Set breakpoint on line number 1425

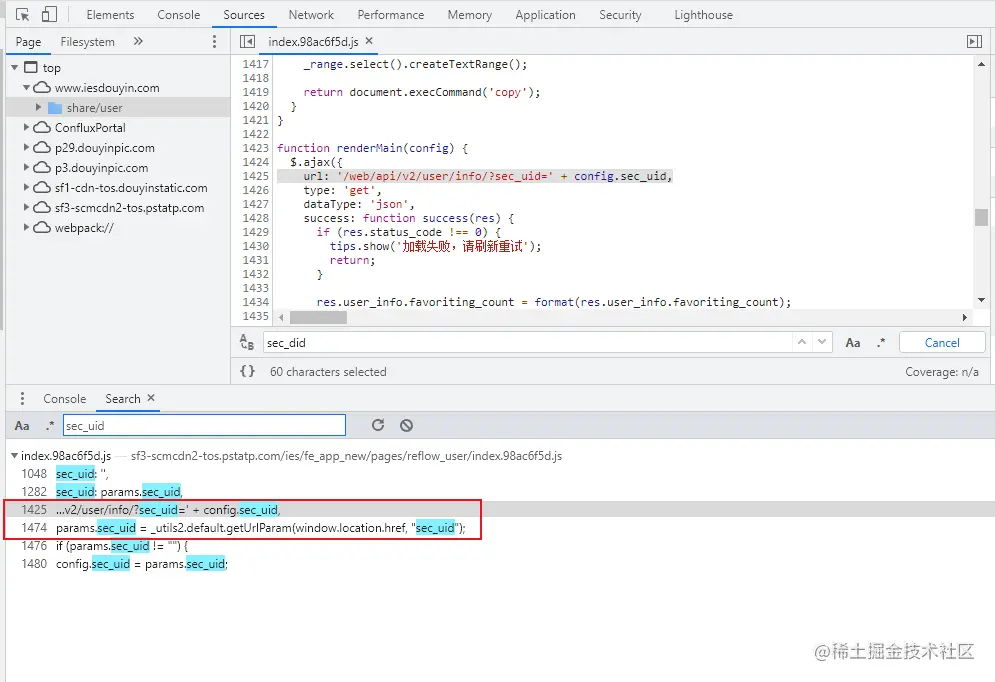coord(256,176)
